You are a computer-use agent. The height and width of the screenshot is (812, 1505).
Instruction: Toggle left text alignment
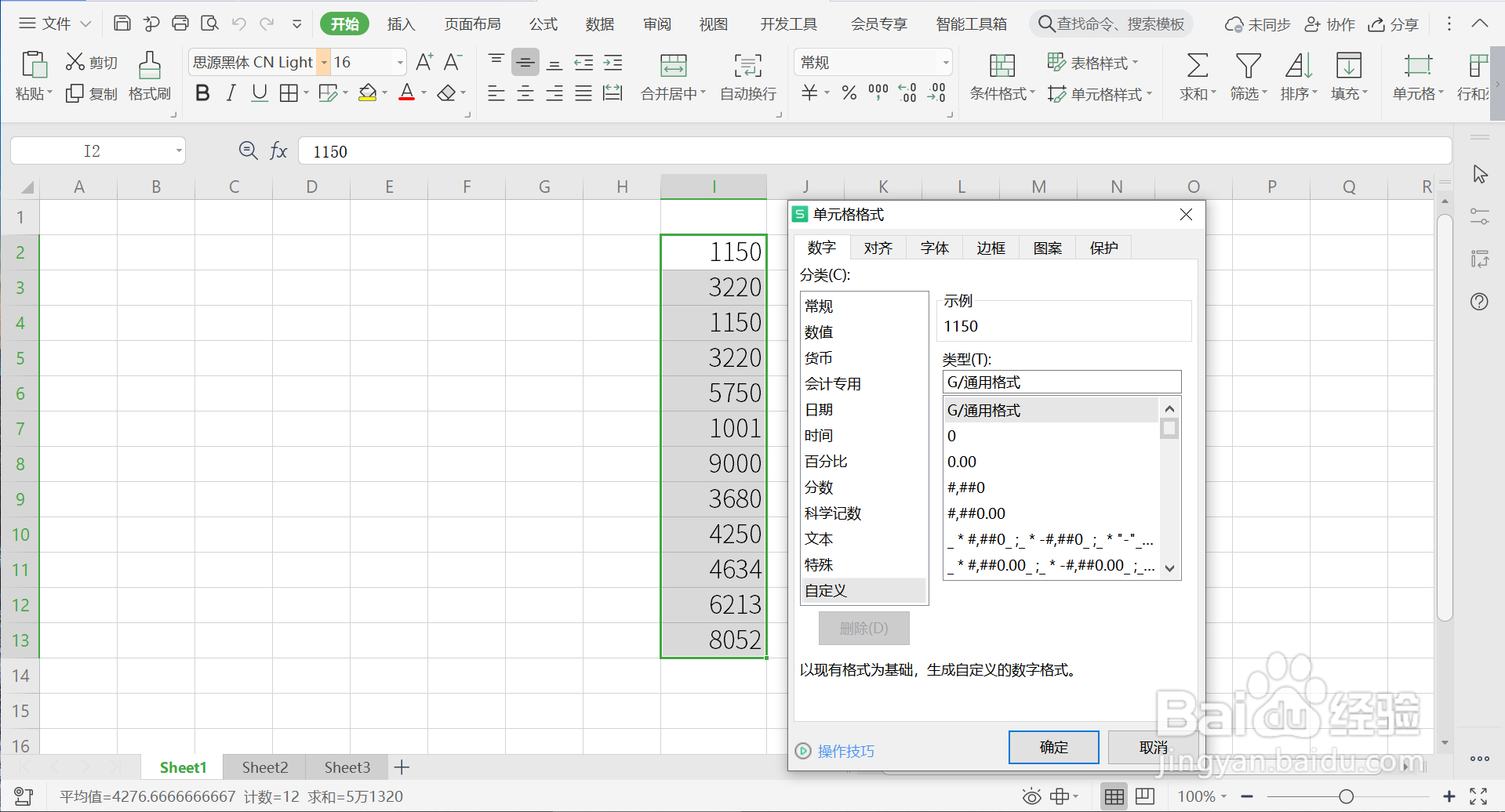coord(496,94)
